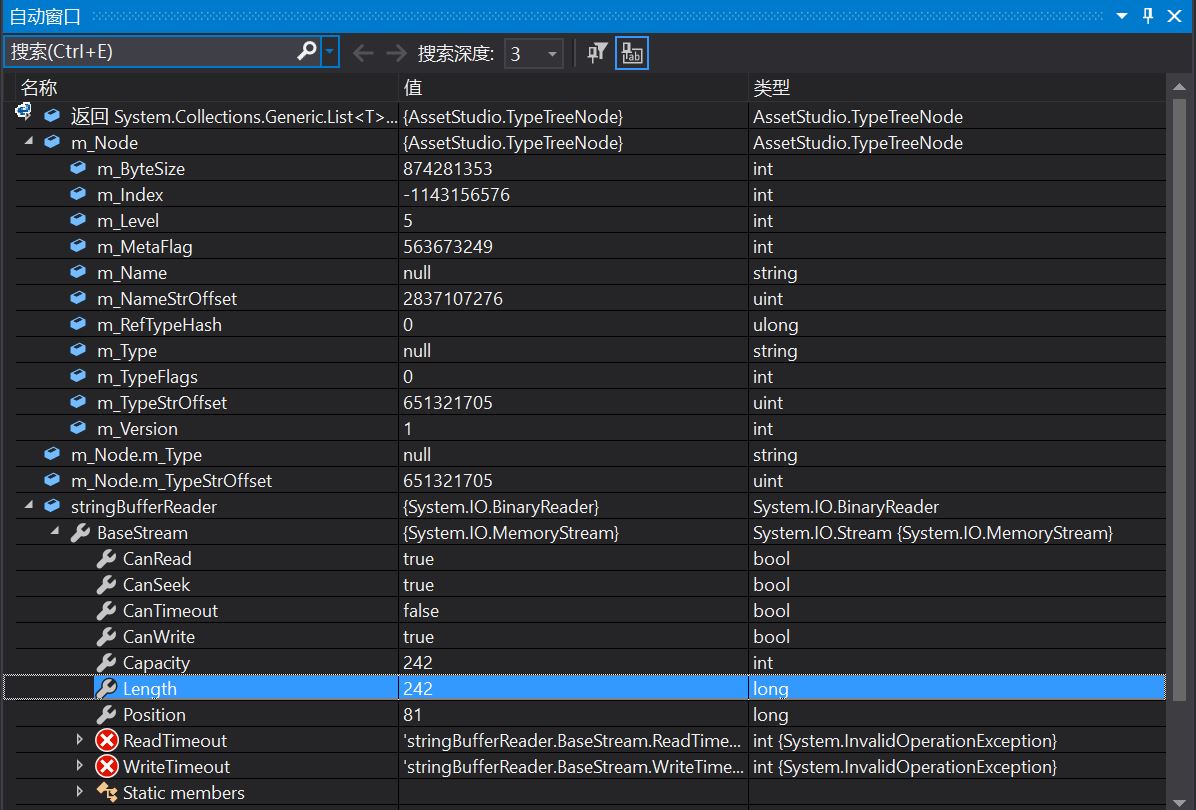Open the title bar position dropdown arrow
The image size is (1196, 810).
(x=1123, y=15)
